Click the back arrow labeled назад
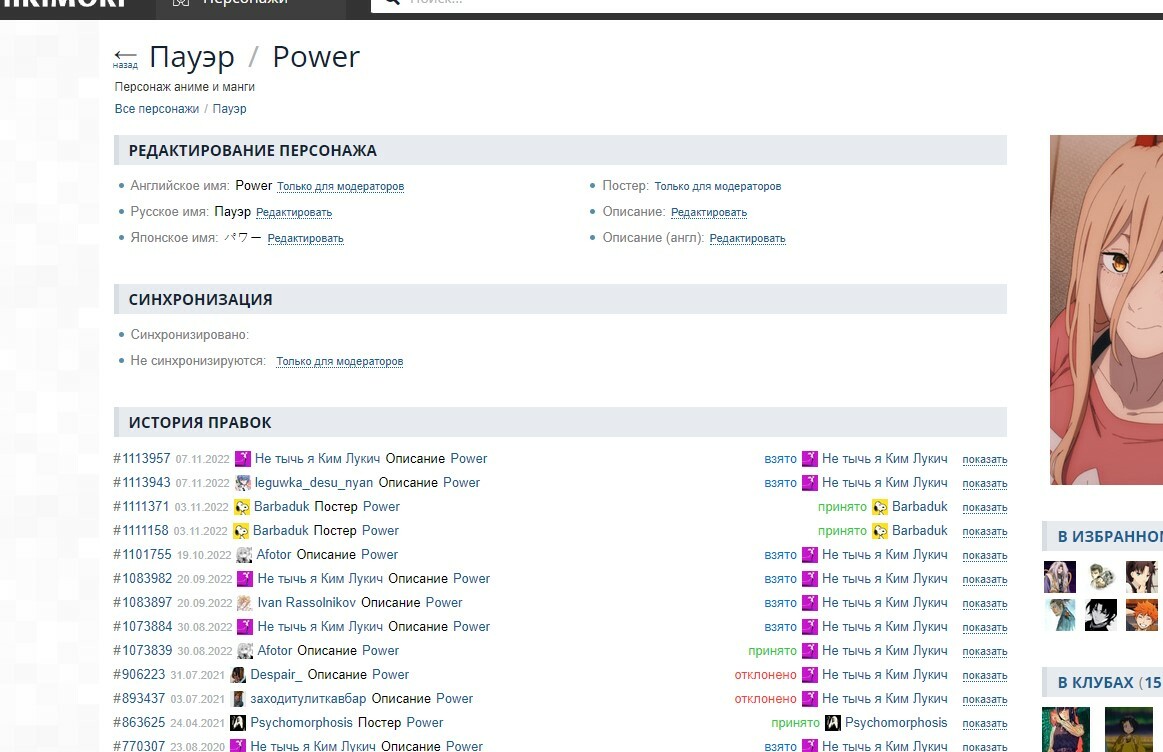The width and height of the screenshot is (1163, 752). point(125,57)
